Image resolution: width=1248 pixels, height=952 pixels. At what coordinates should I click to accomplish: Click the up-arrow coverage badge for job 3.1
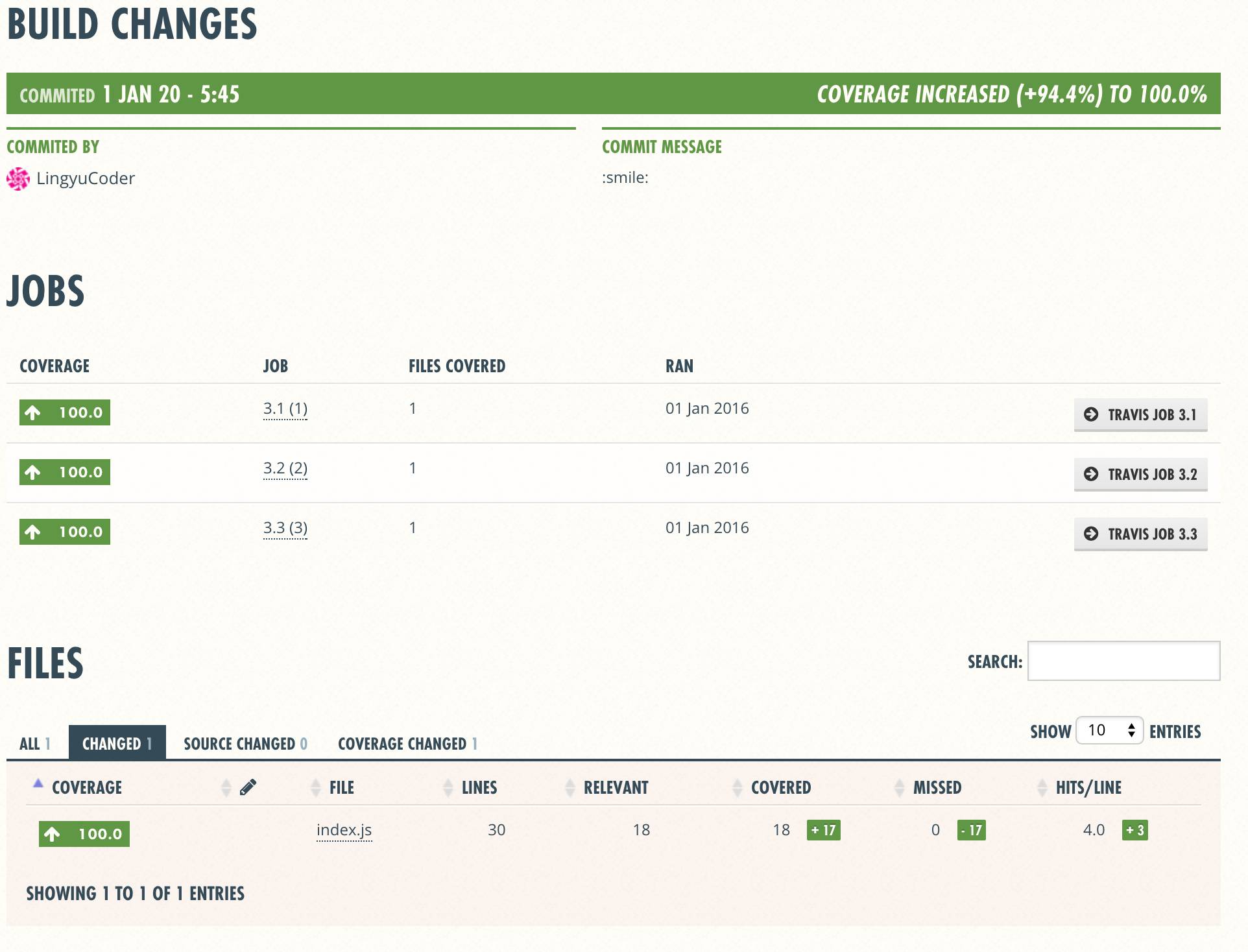click(x=65, y=412)
